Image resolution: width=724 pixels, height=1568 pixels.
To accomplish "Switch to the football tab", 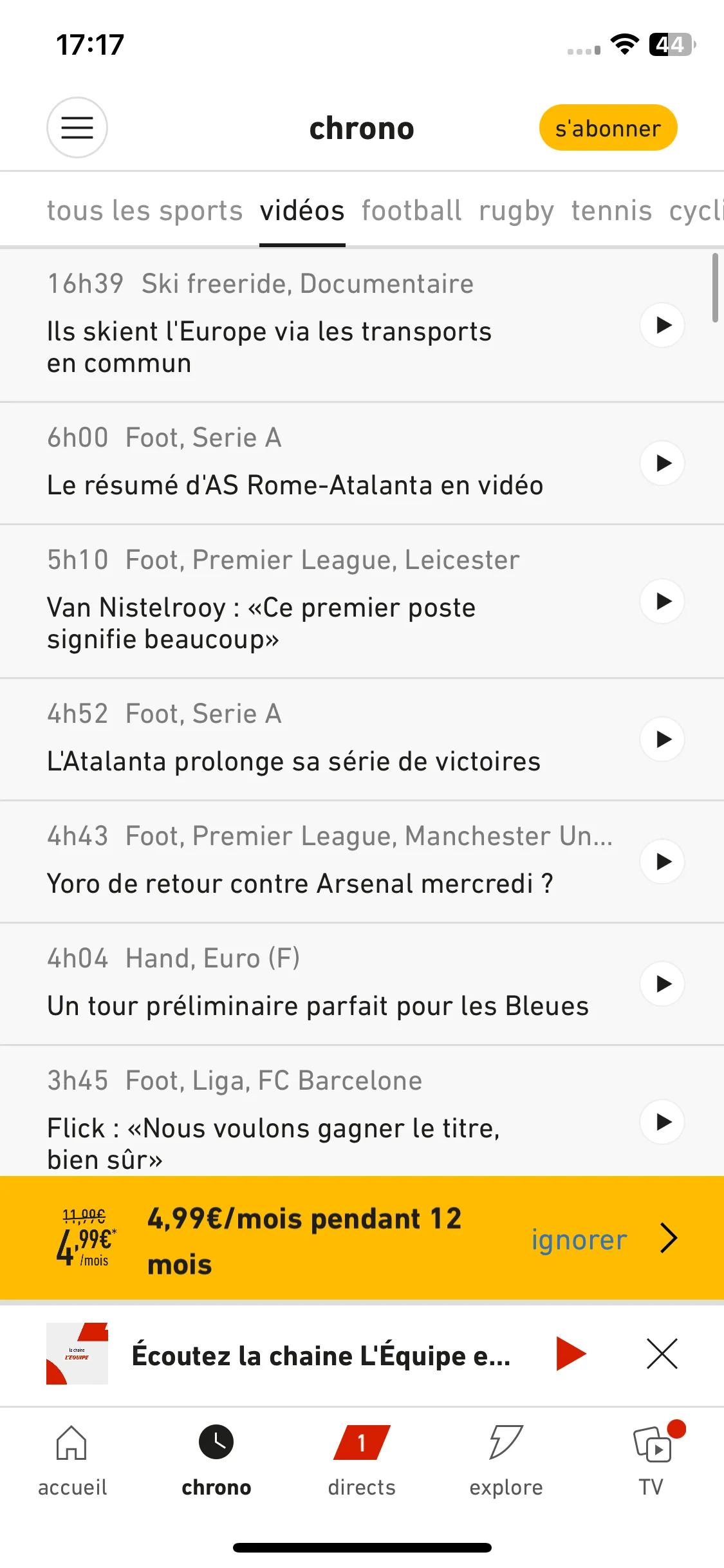I will pyautogui.click(x=412, y=210).
